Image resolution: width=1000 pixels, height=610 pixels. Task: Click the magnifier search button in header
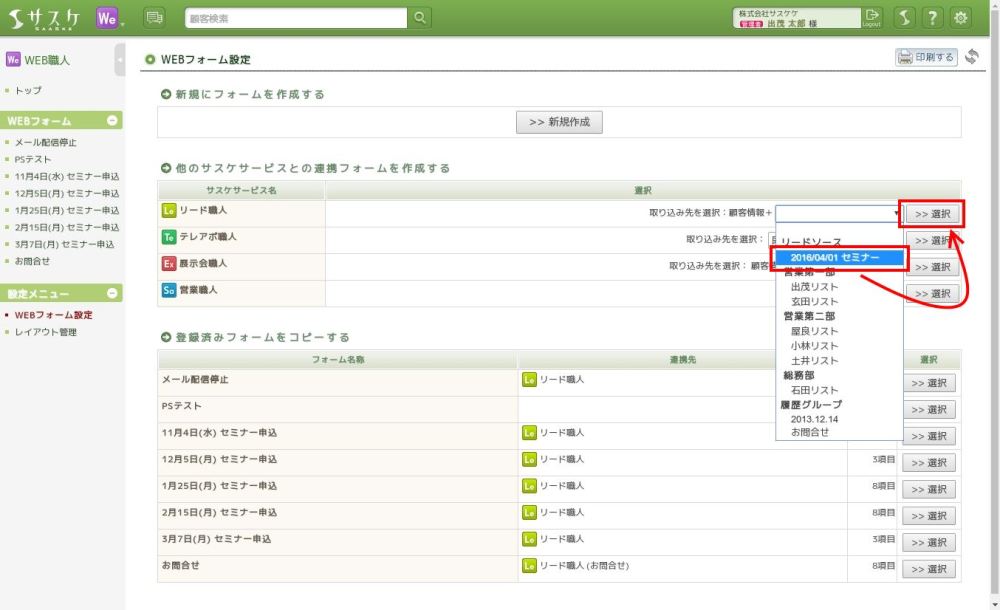tap(420, 17)
